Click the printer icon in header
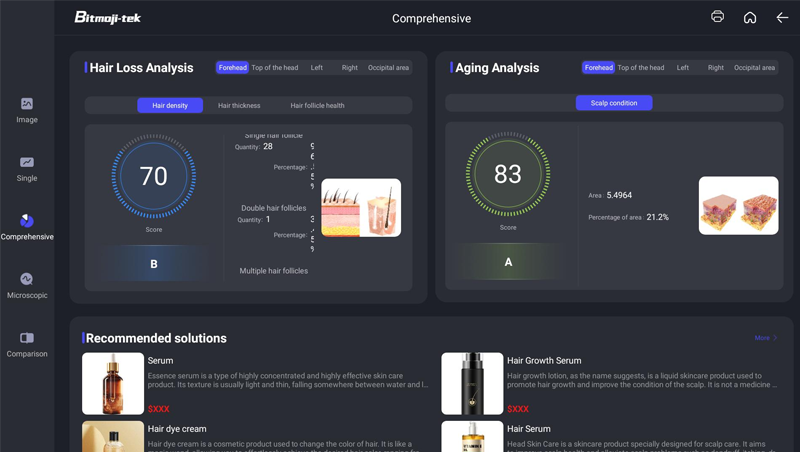This screenshot has width=800, height=452. pyautogui.click(x=717, y=17)
